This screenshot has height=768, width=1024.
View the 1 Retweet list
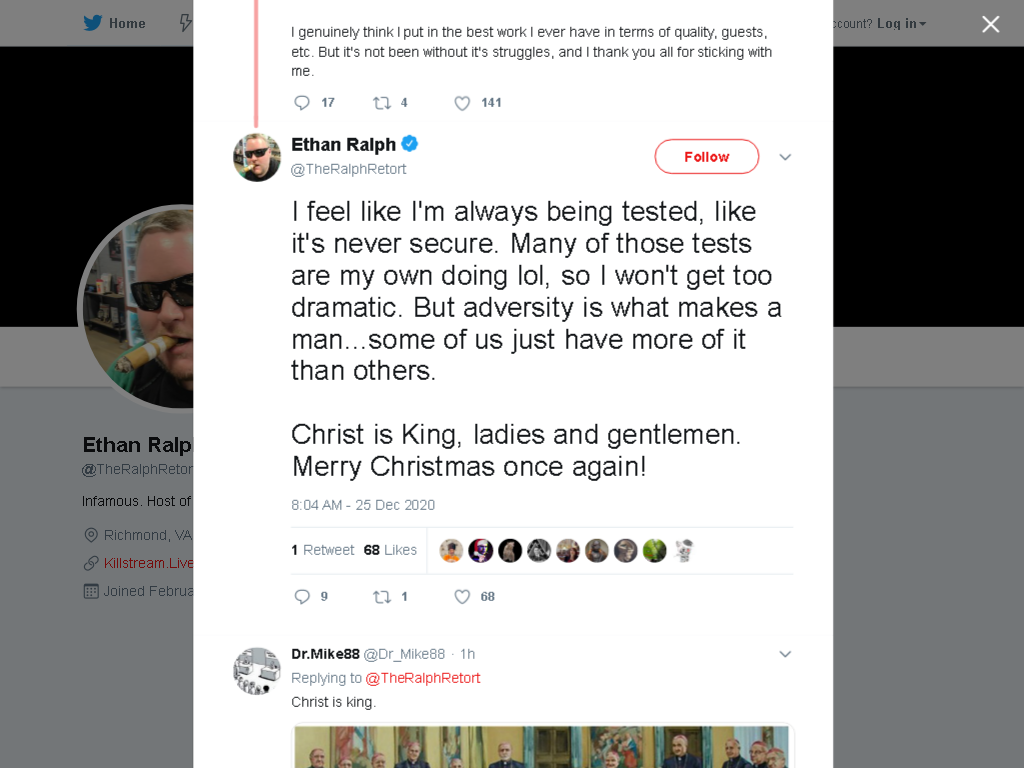323,550
